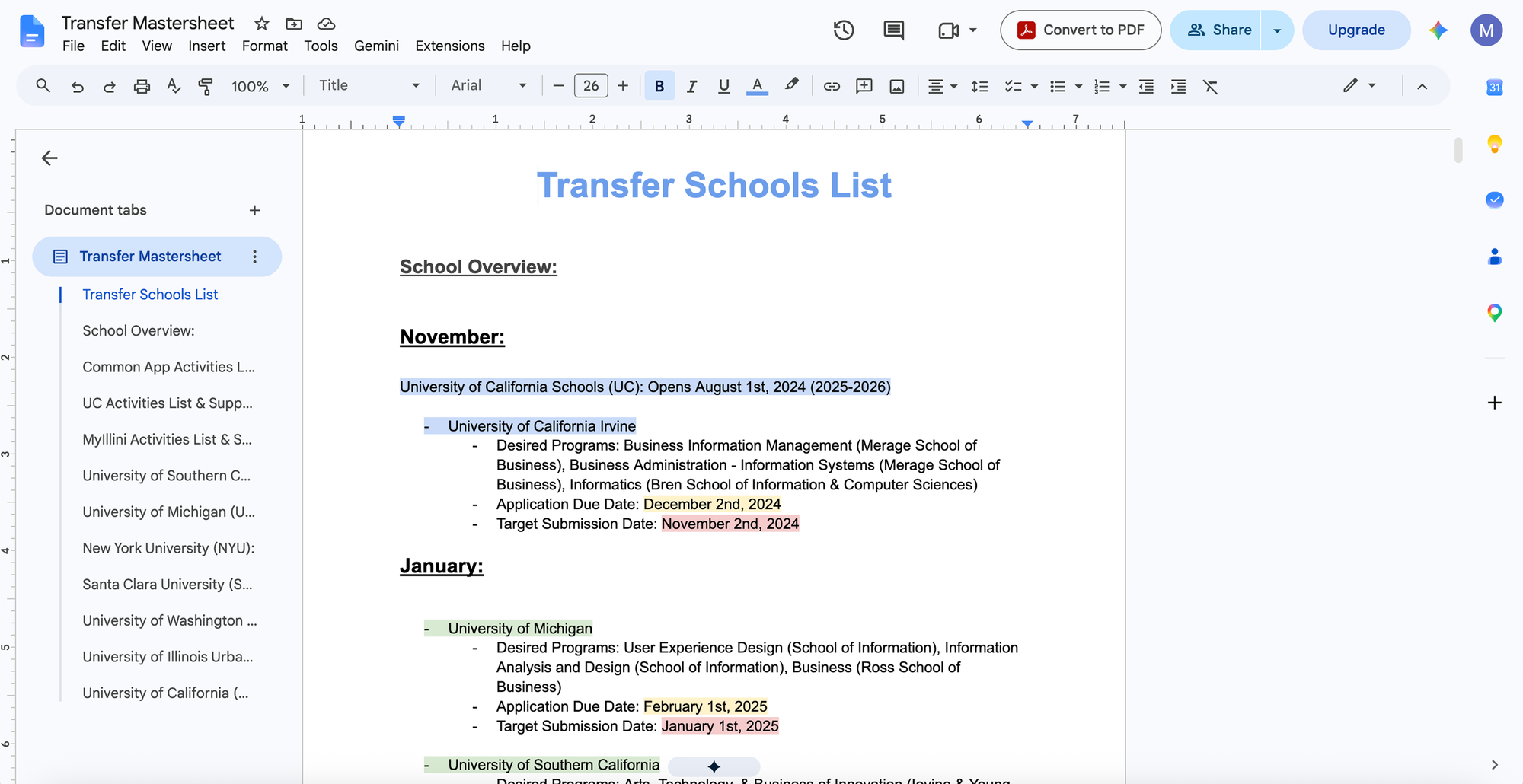Open text color picker A icon
This screenshot has width=1523, height=784.
[x=756, y=86]
